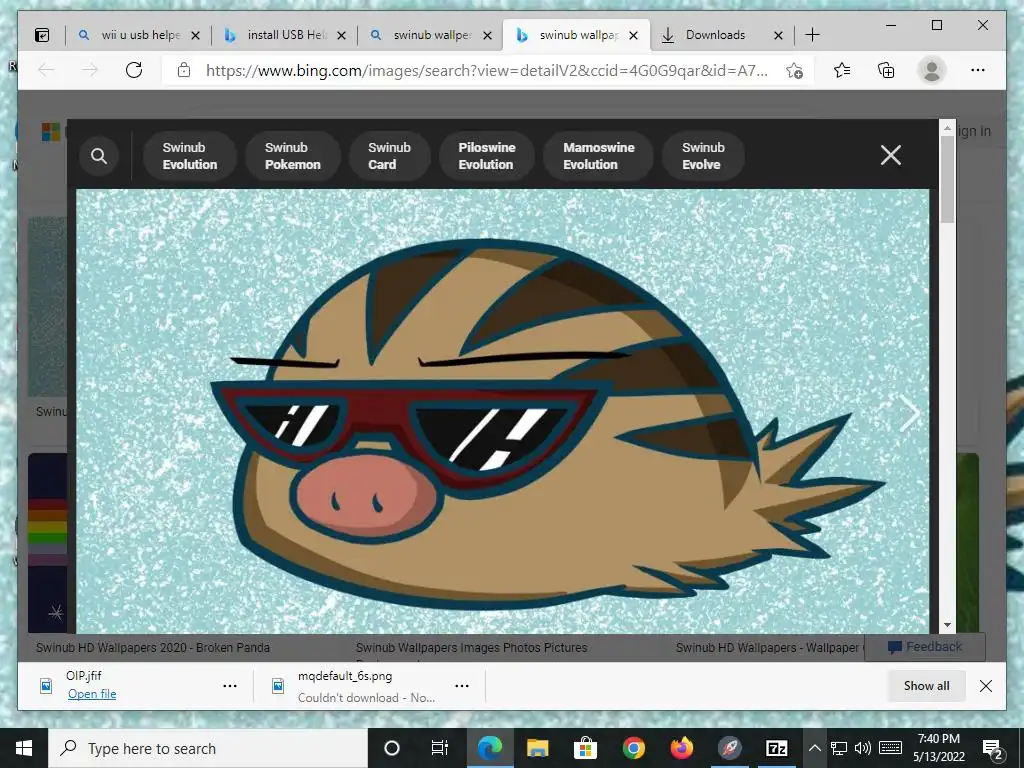Open 7-Zip on taskbar

[x=777, y=748]
